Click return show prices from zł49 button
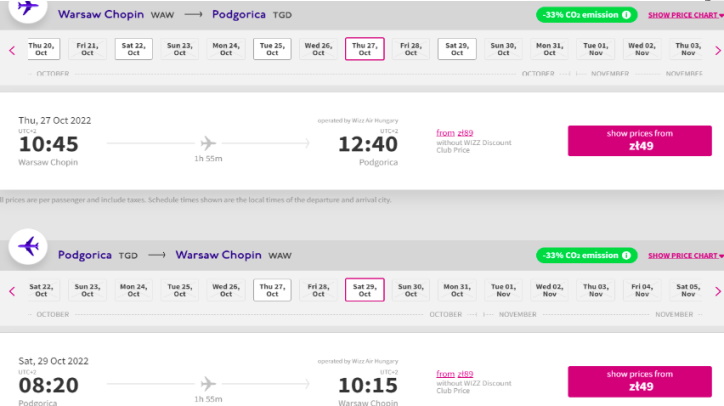724x406 pixels. (640, 382)
